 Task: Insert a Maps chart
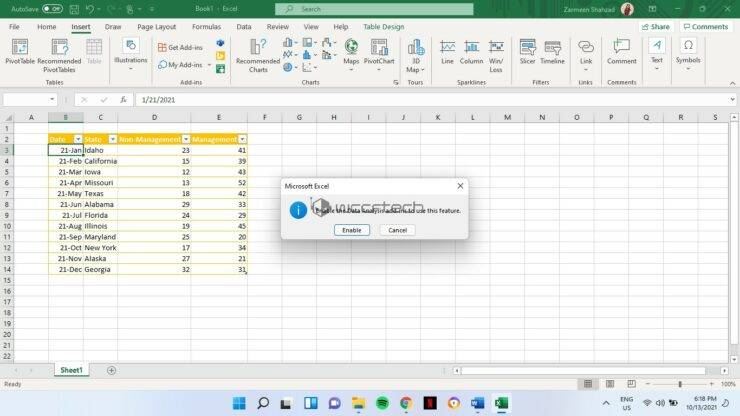(351, 55)
